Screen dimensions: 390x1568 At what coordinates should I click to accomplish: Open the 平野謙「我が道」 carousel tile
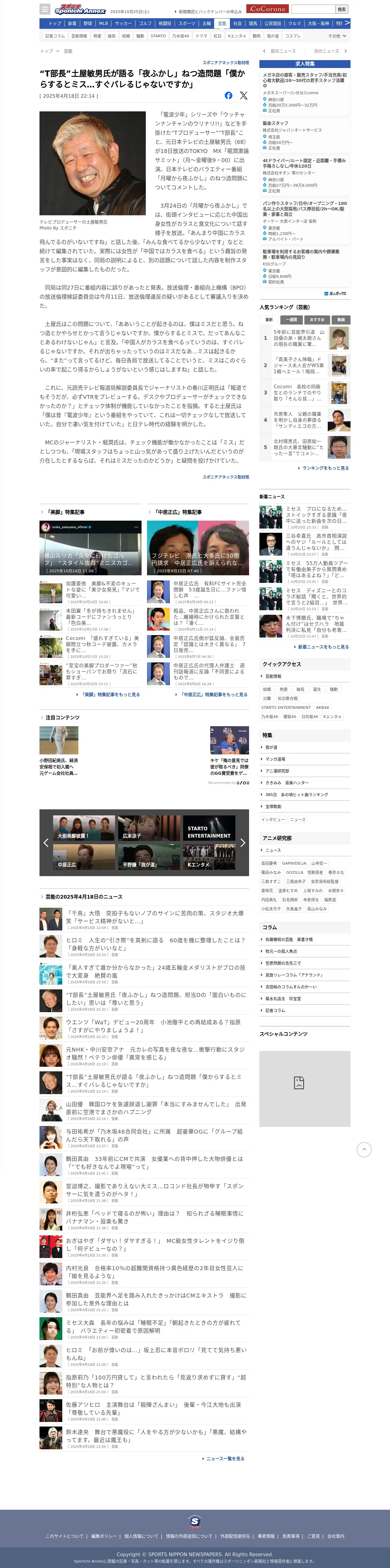coord(149,857)
